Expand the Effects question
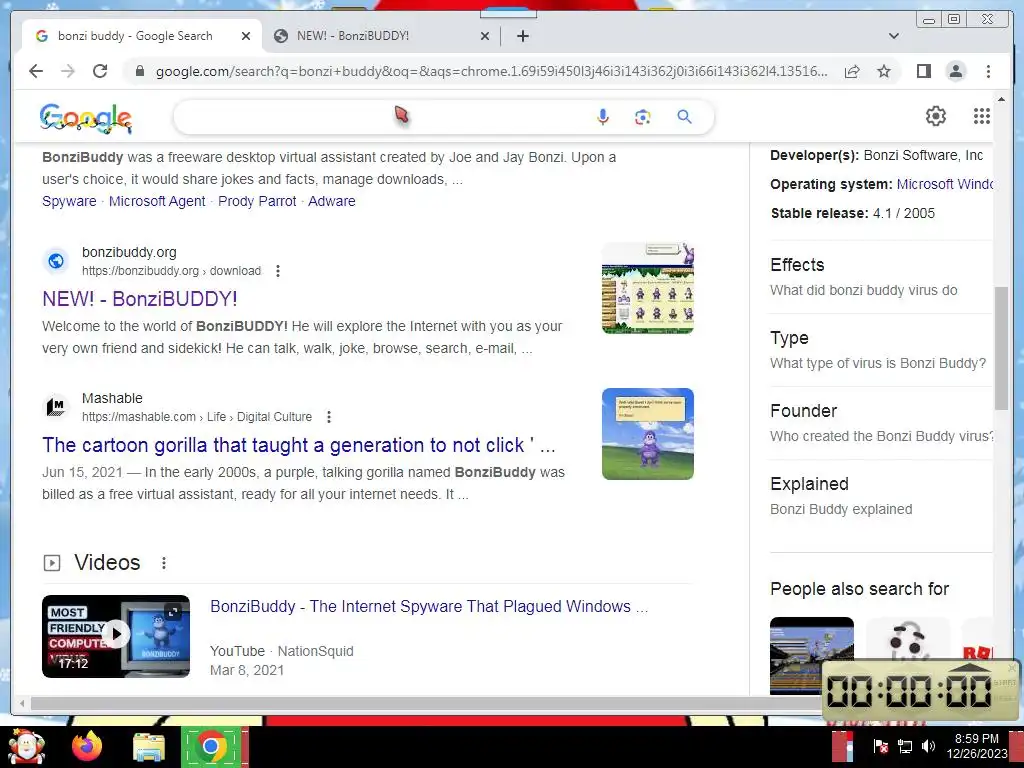The image size is (1024, 768). pos(880,277)
